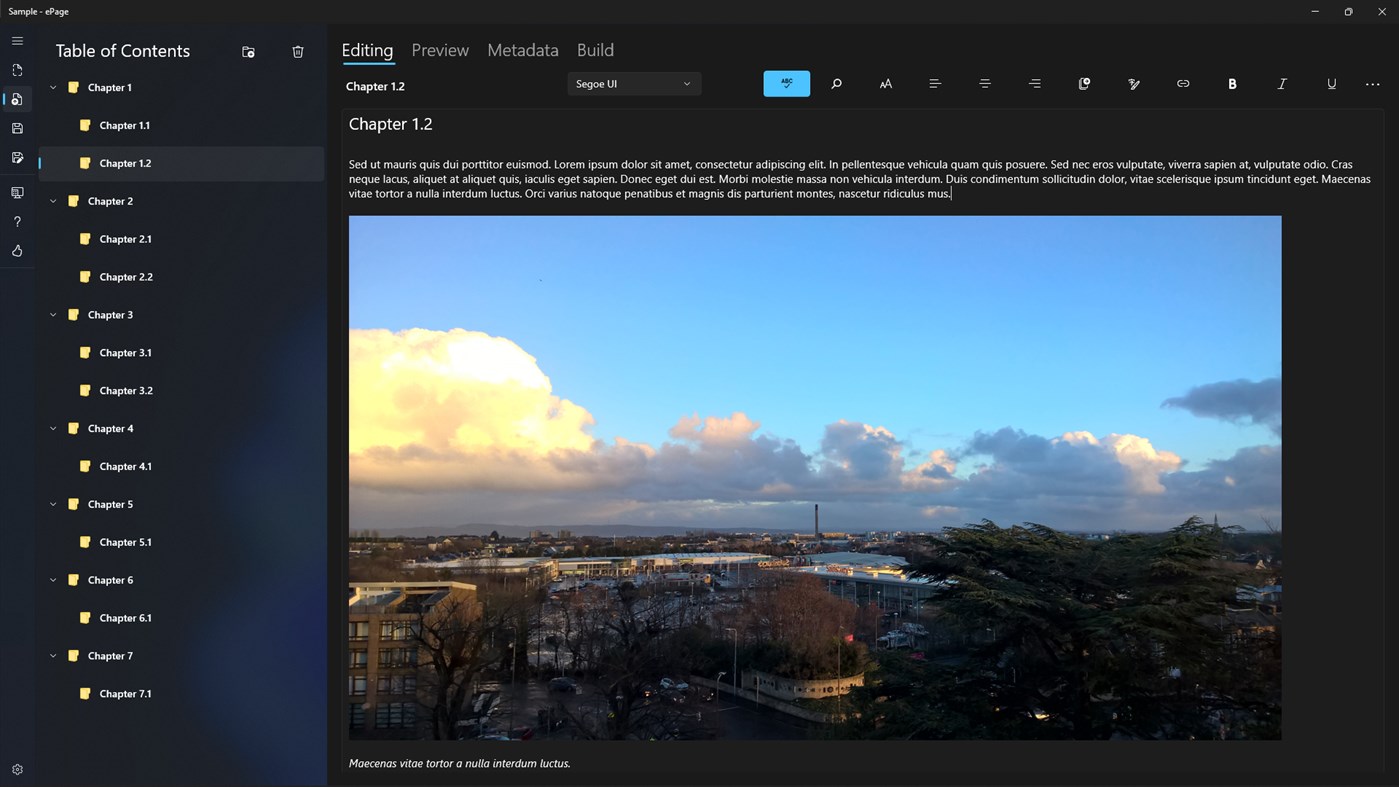Click the more options ellipsis button
1399x787 pixels.
click(x=1371, y=84)
